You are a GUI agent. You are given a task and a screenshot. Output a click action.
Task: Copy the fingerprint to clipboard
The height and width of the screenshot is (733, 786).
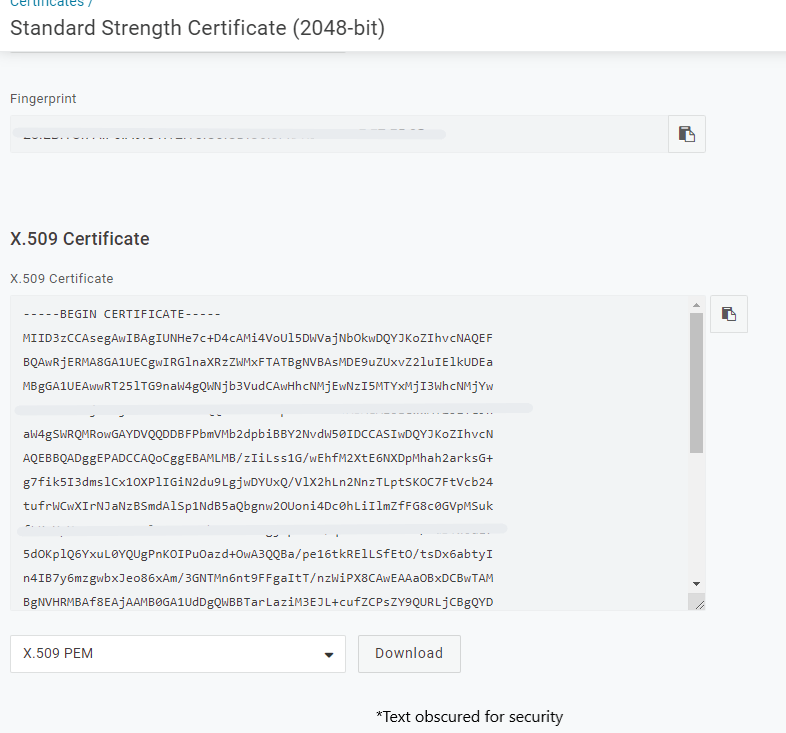pyautogui.click(x=687, y=134)
